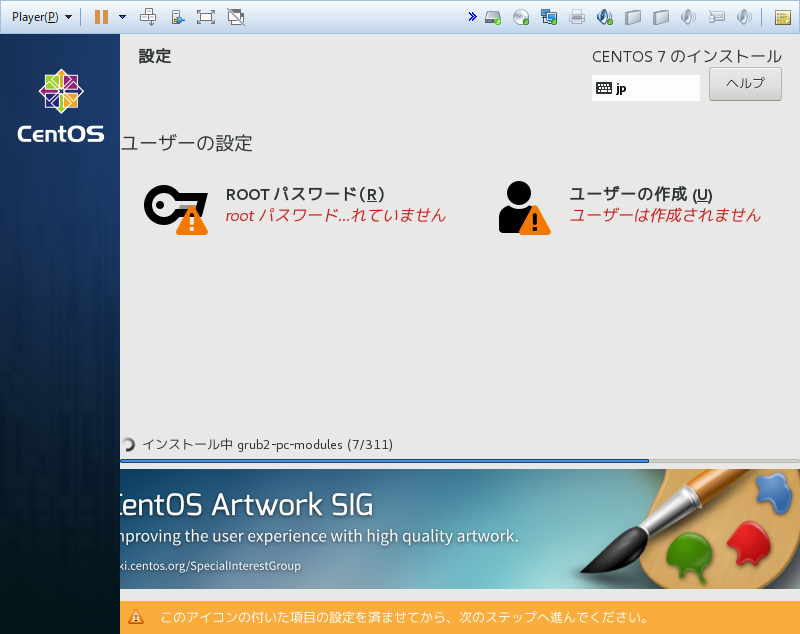The height and width of the screenshot is (634, 800).
Task: Open the user creation person icon
Action: pos(524,208)
